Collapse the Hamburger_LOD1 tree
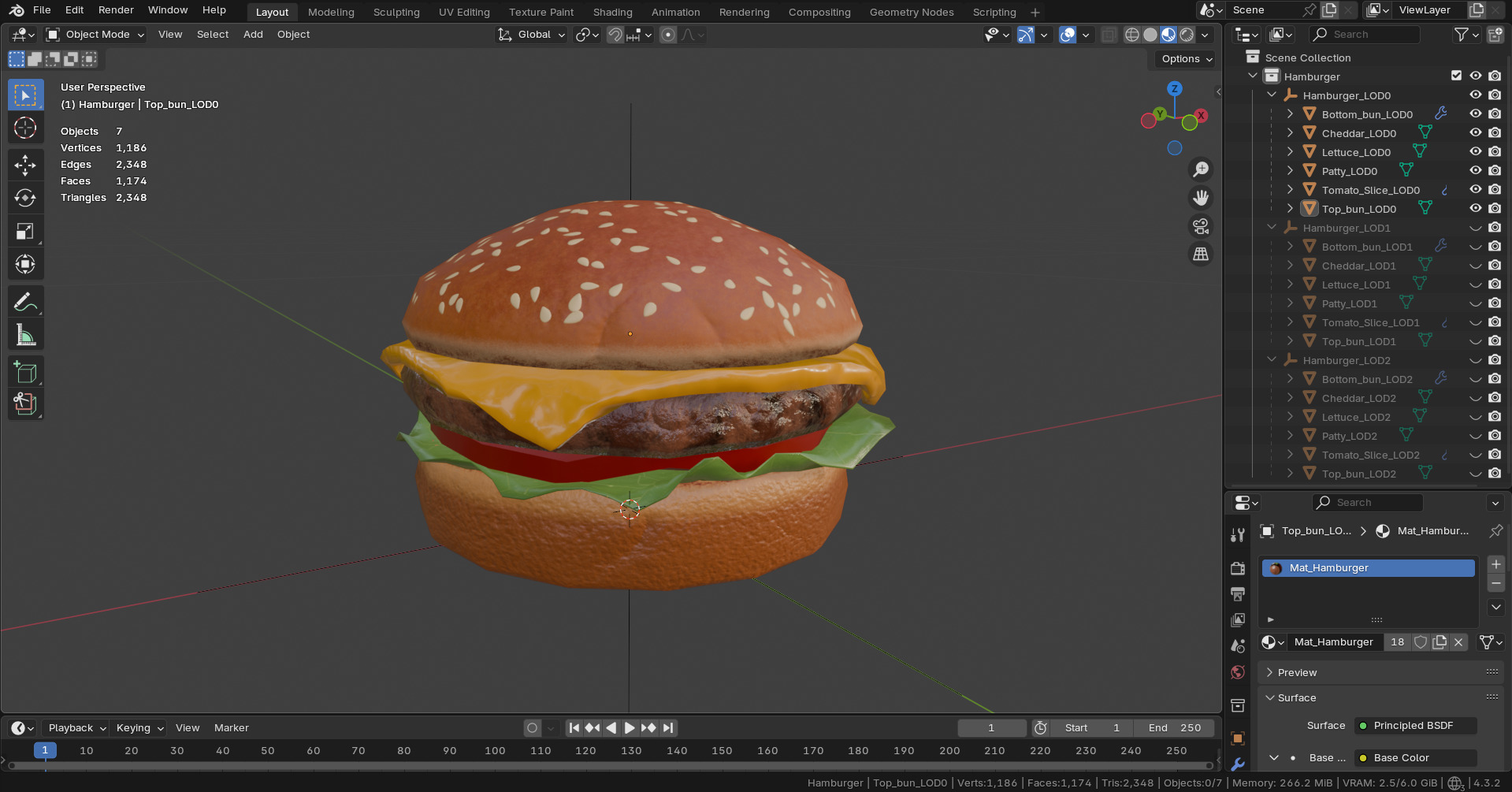Viewport: 1512px width, 792px height. coord(1272,227)
